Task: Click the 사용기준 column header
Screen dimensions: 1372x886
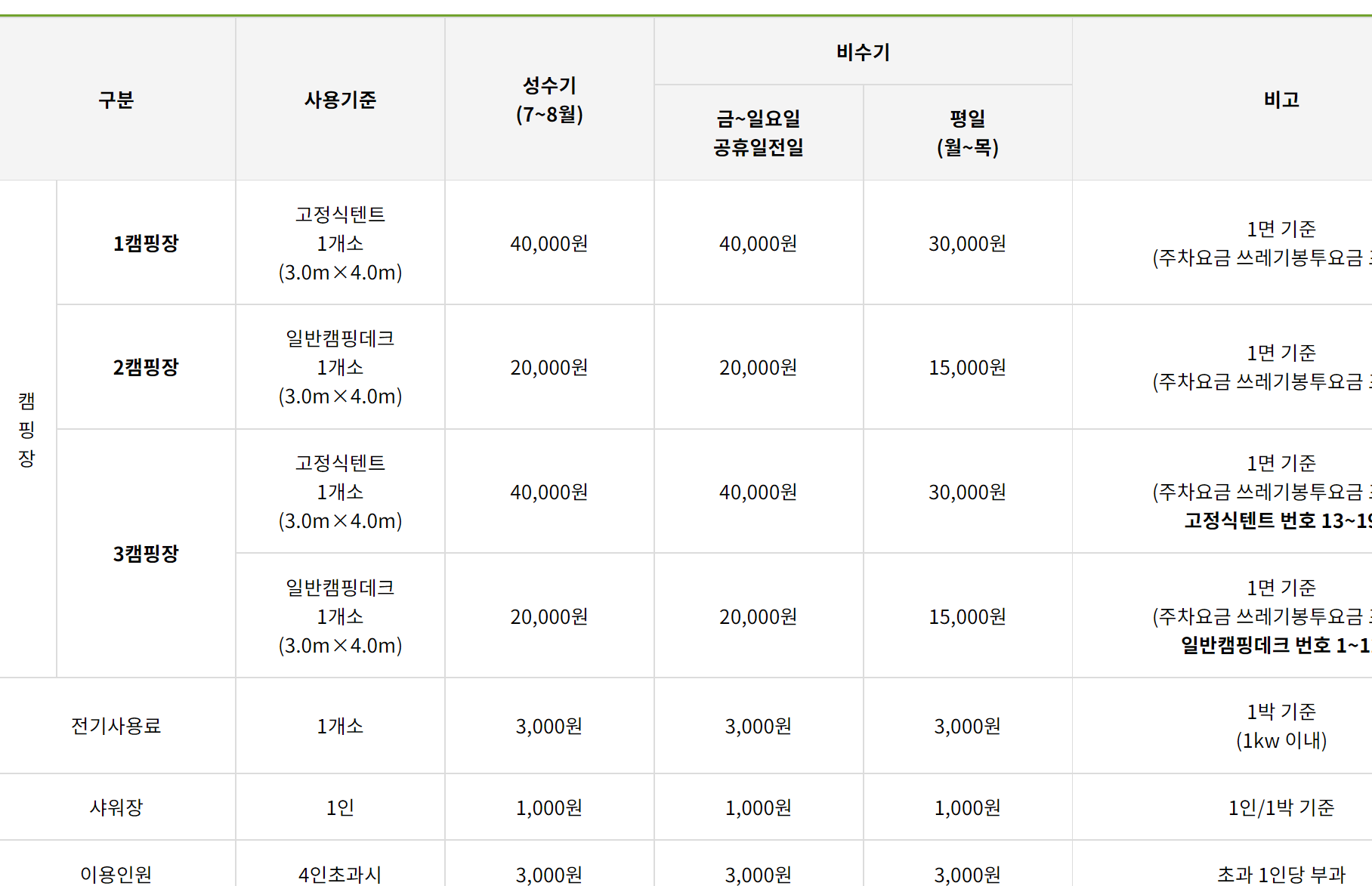Action: pyautogui.click(x=340, y=100)
